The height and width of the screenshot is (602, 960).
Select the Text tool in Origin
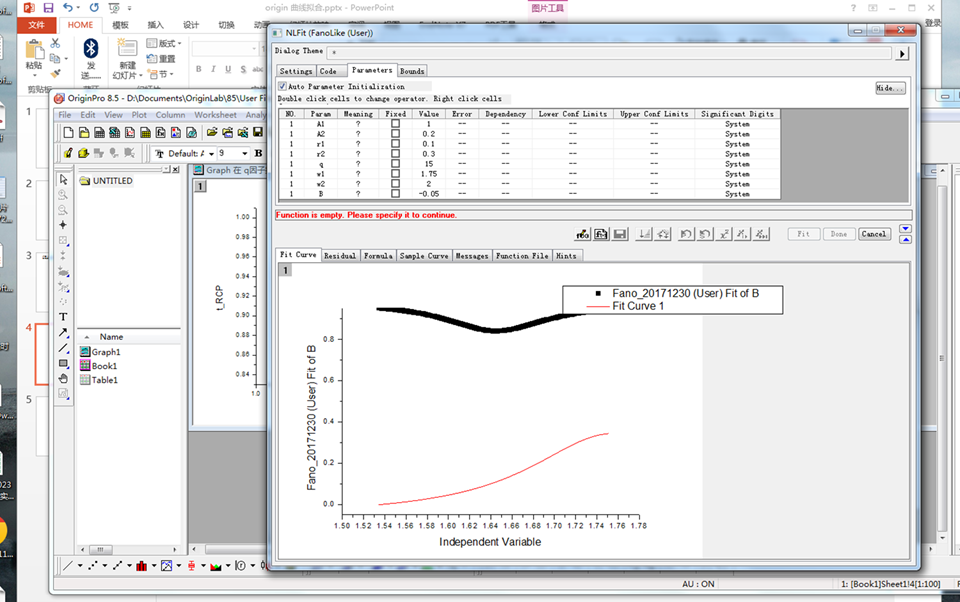click(x=63, y=317)
